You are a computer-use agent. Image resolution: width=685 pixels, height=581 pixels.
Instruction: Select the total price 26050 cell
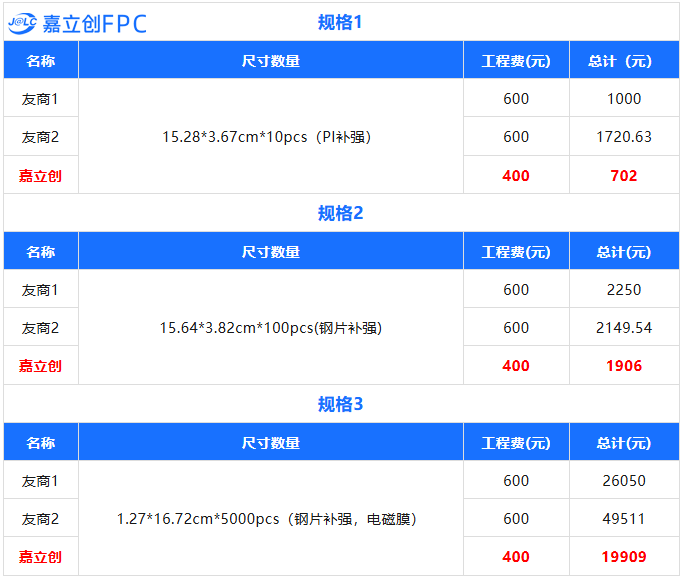pos(624,481)
